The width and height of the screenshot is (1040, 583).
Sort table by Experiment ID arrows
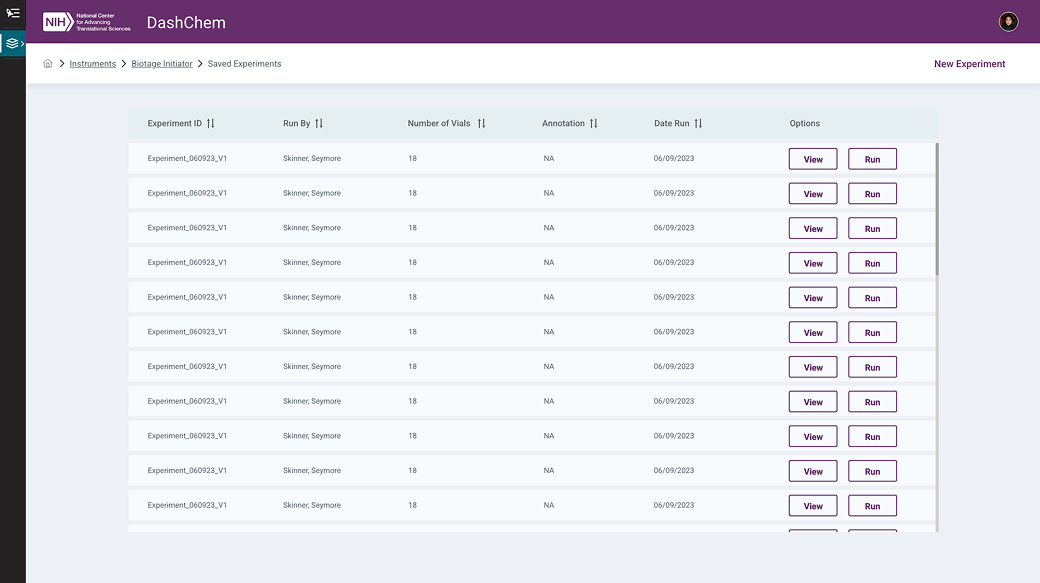tap(211, 124)
